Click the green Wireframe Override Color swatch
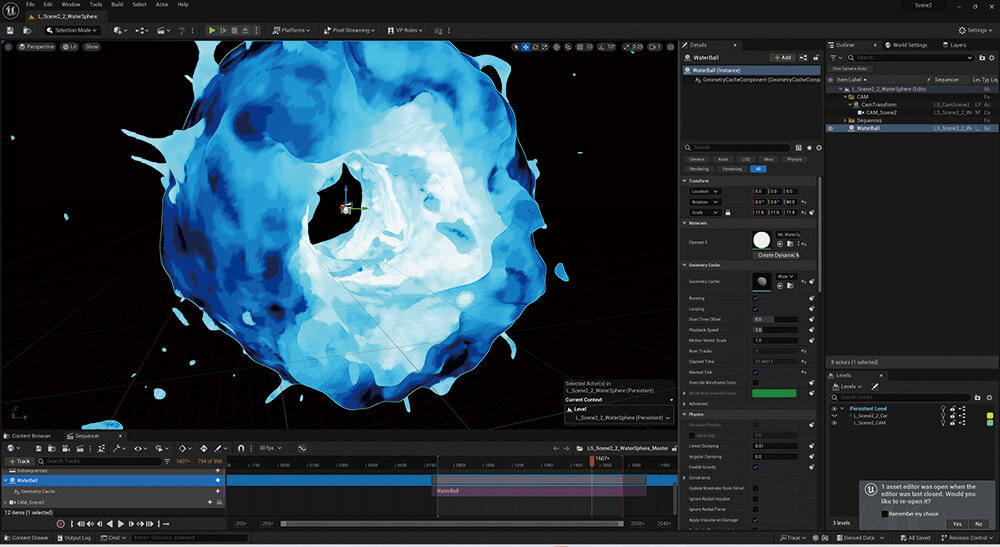Viewport: 1000px width, 547px height. [x=774, y=393]
